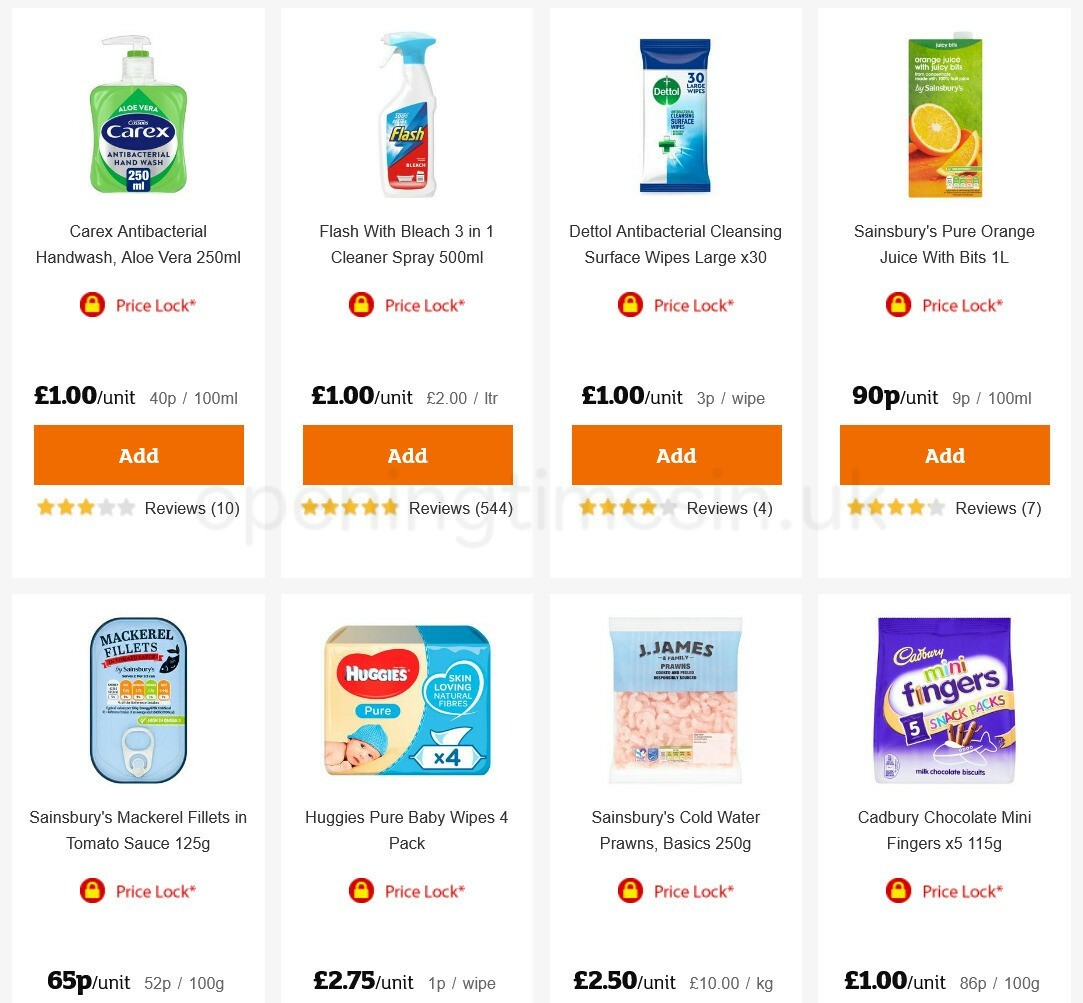Click the star rating under Carex Handwash
The height and width of the screenshot is (1003, 1083).
(86, 508)
